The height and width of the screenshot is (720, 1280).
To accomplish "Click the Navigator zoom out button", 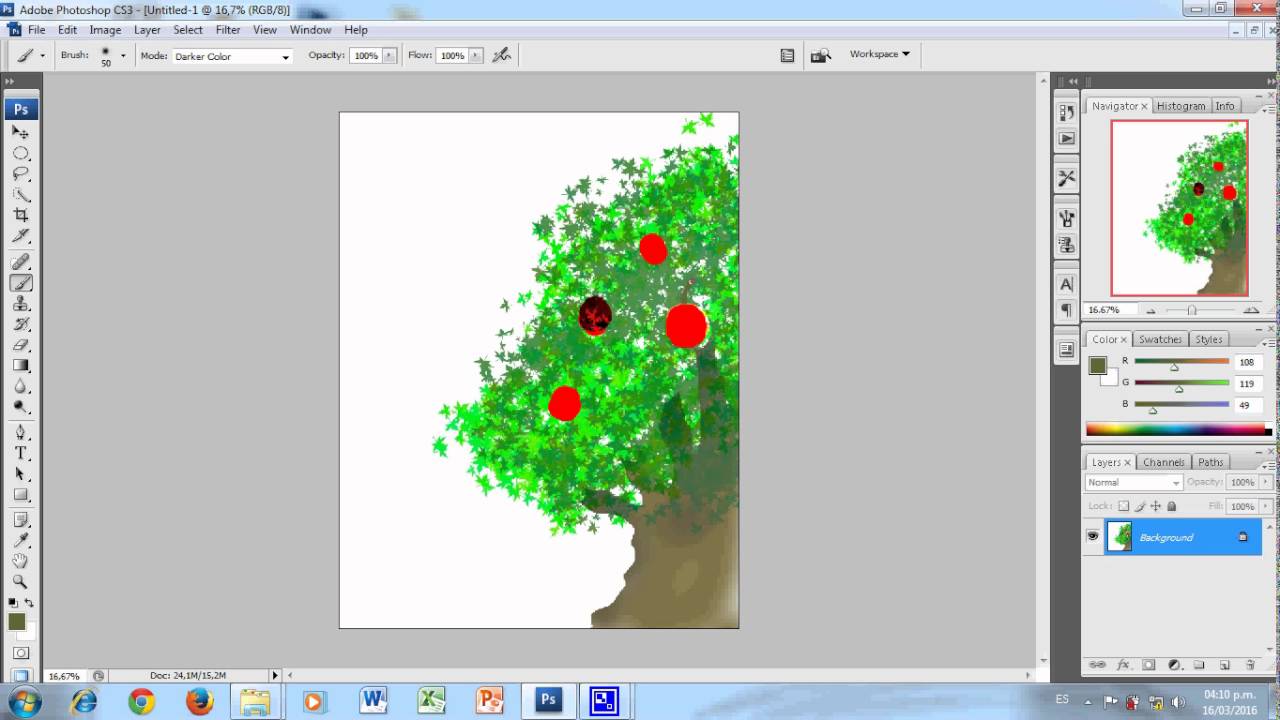I will (x=1151, y=311).
